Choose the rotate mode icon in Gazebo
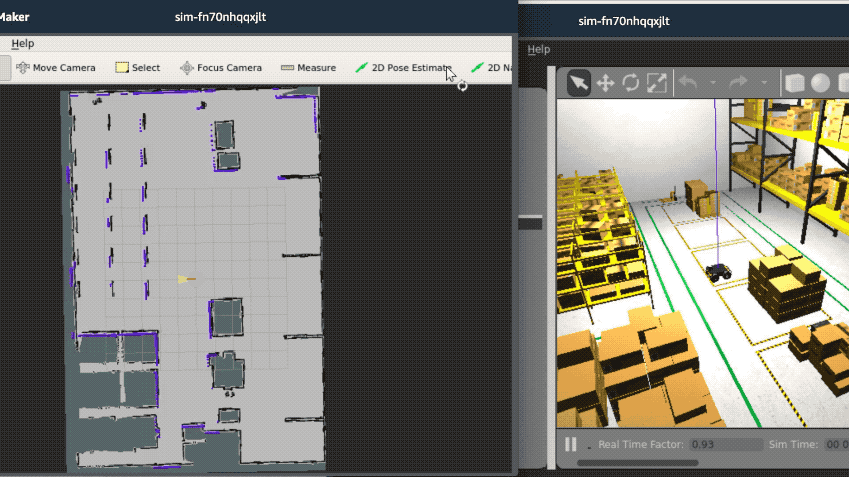This screenshot has width=849, height=477. 631,83
